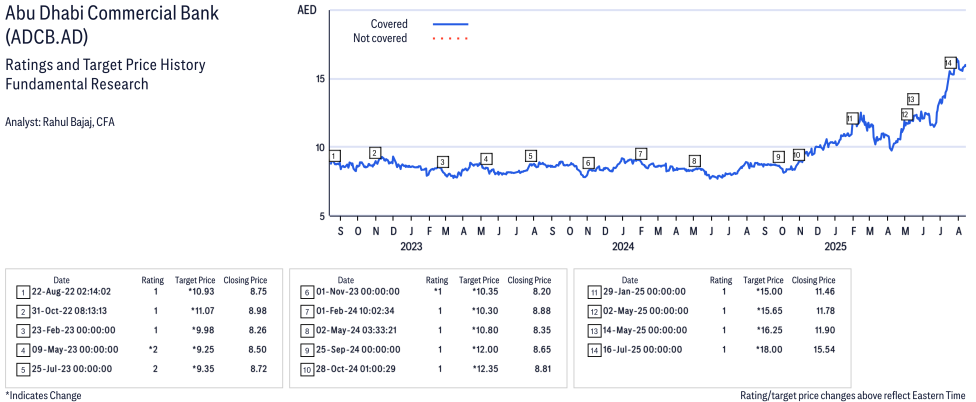Click the ticker text '(ADCB.AD)'
976x402 pixels.
(x=47, y=37)
